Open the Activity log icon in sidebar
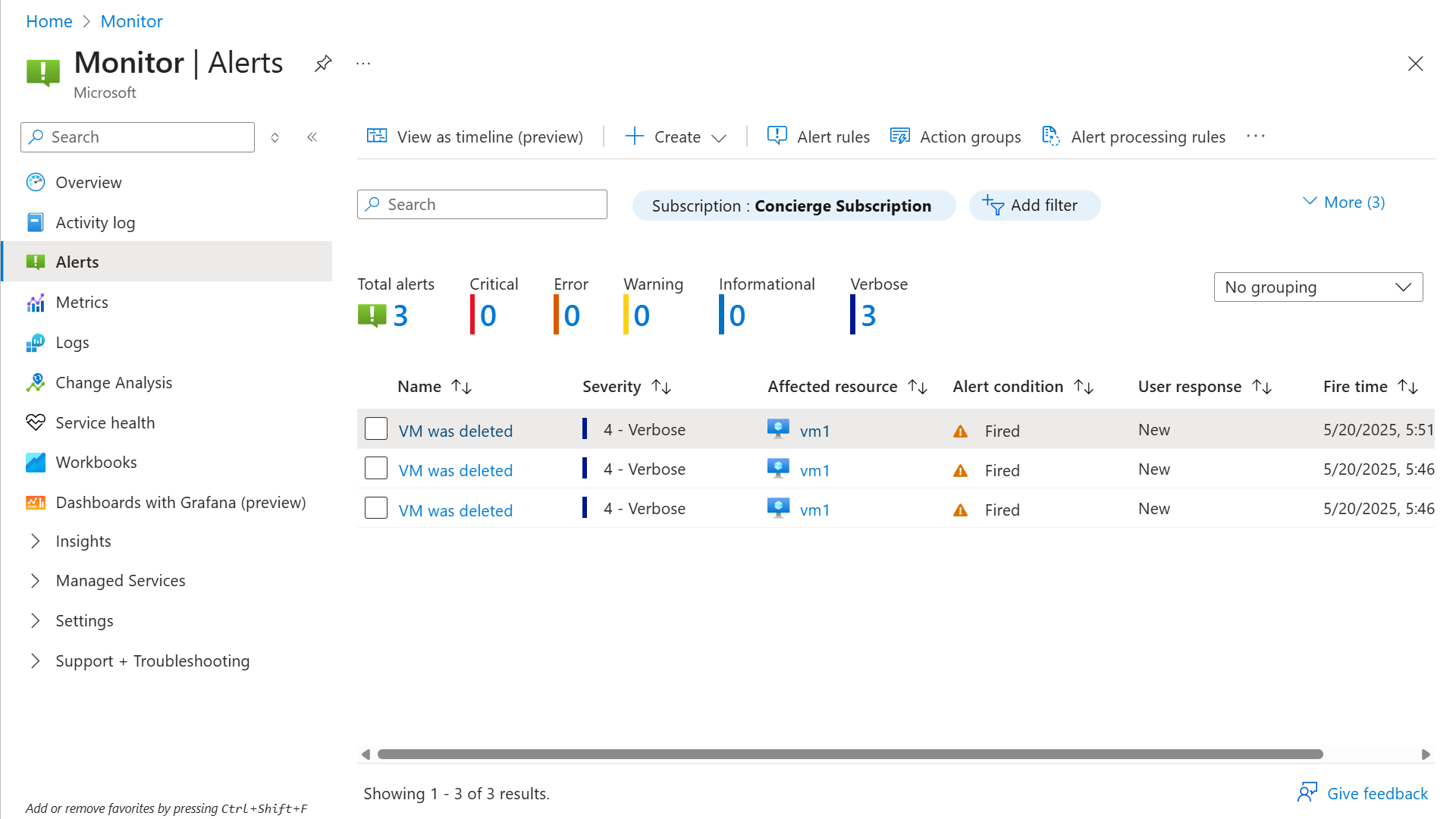1456x819 pixels. (x=36, y=222)
